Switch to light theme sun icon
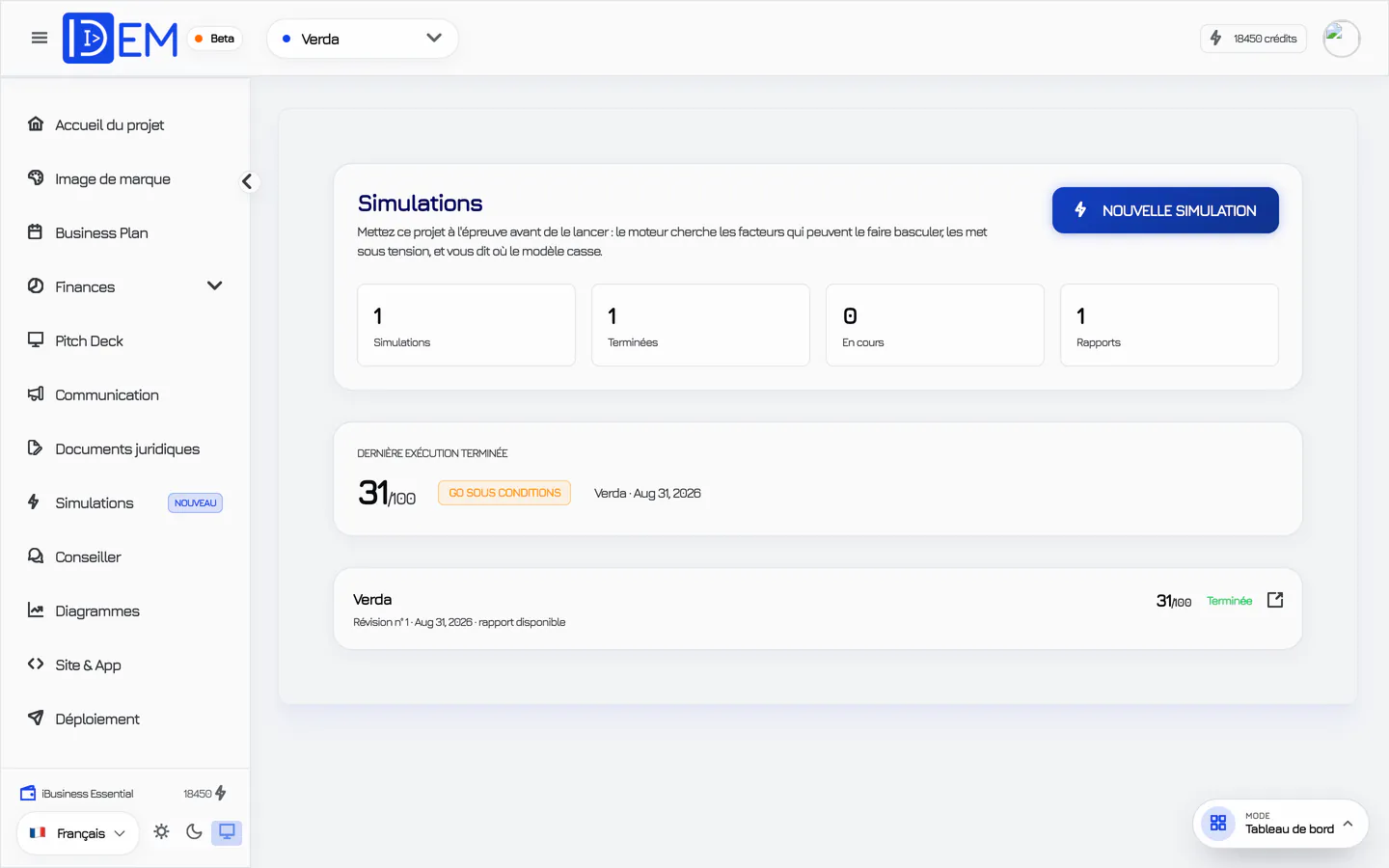 (161, 831)
